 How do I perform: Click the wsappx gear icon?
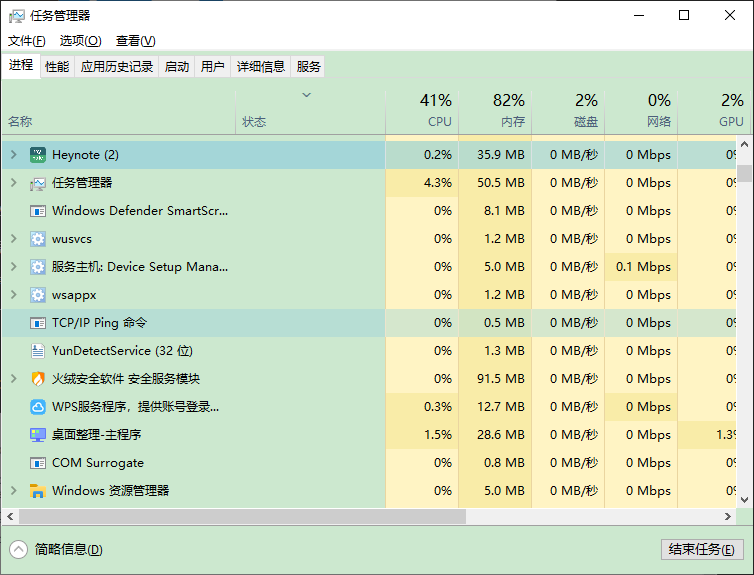click(x=38, y=295)
